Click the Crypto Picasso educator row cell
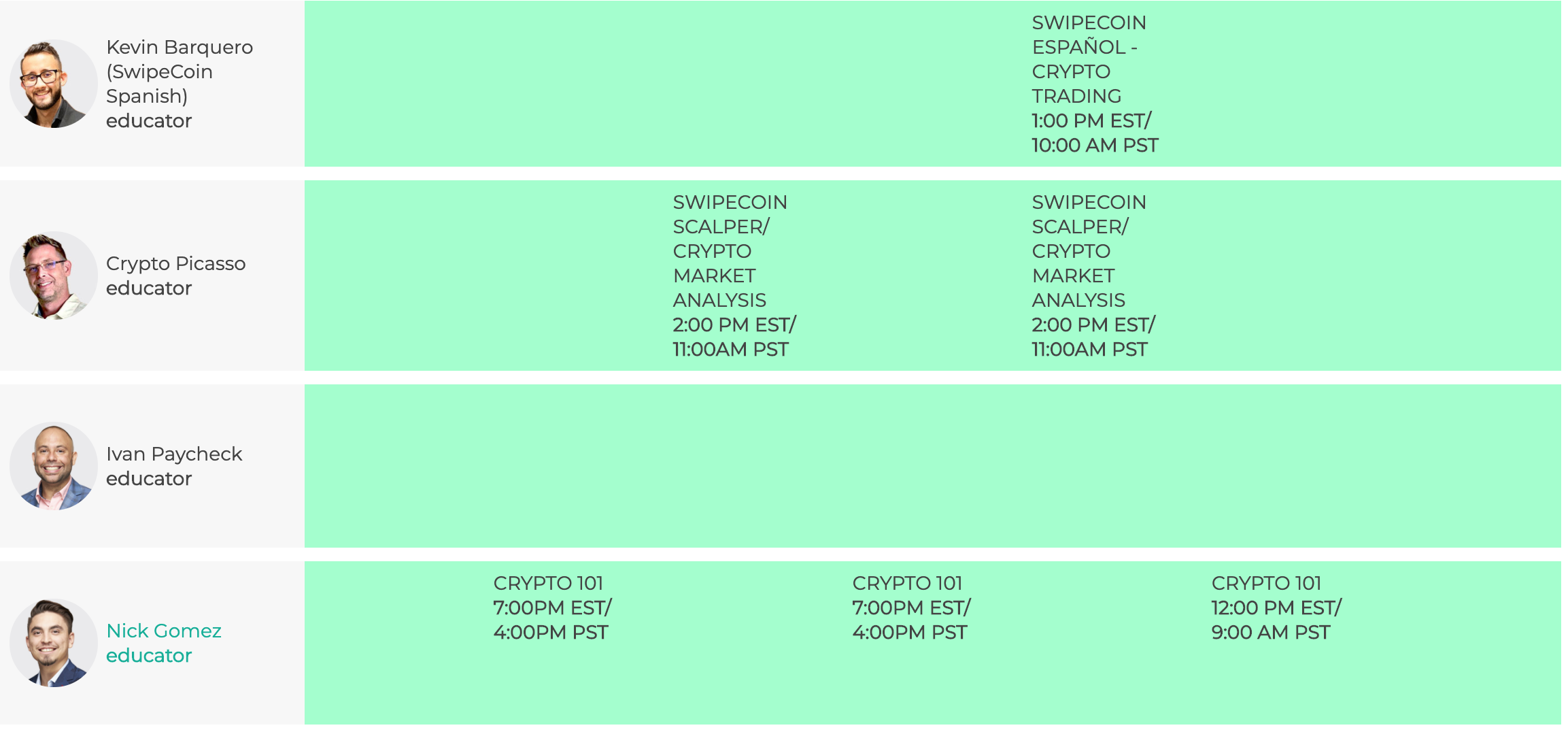 click(x=152, y=276)
